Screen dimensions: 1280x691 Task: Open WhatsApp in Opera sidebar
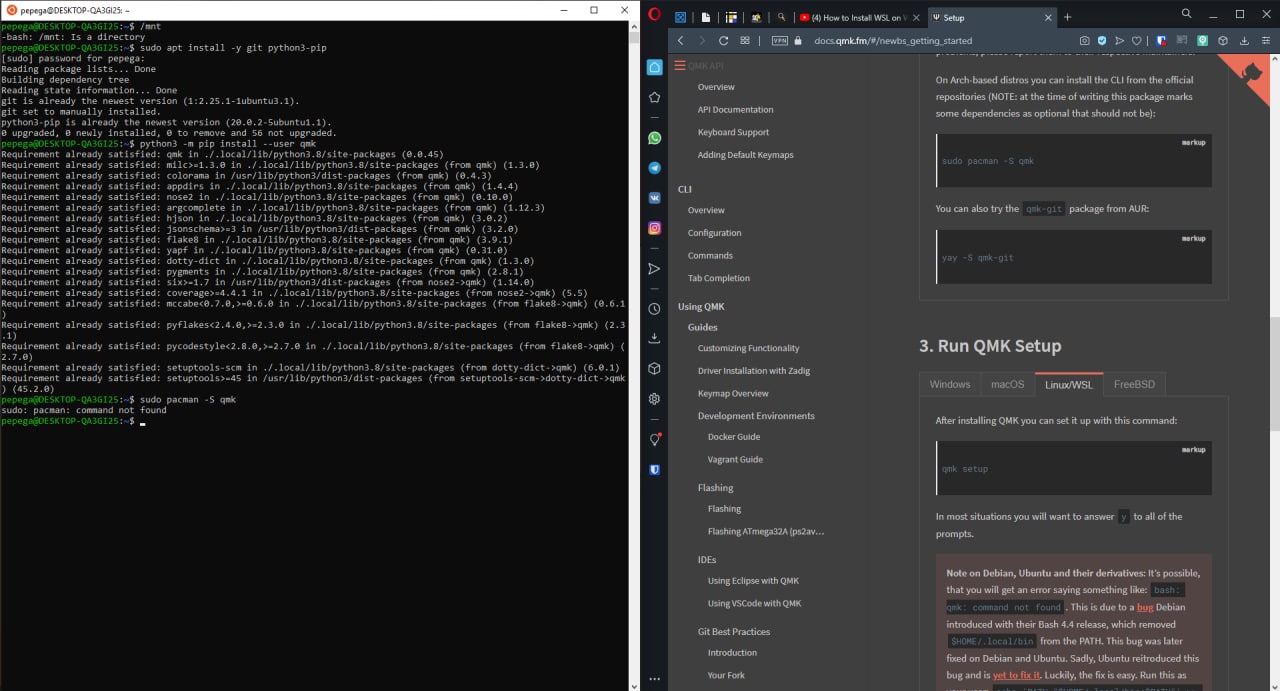[x=654, y=138]
